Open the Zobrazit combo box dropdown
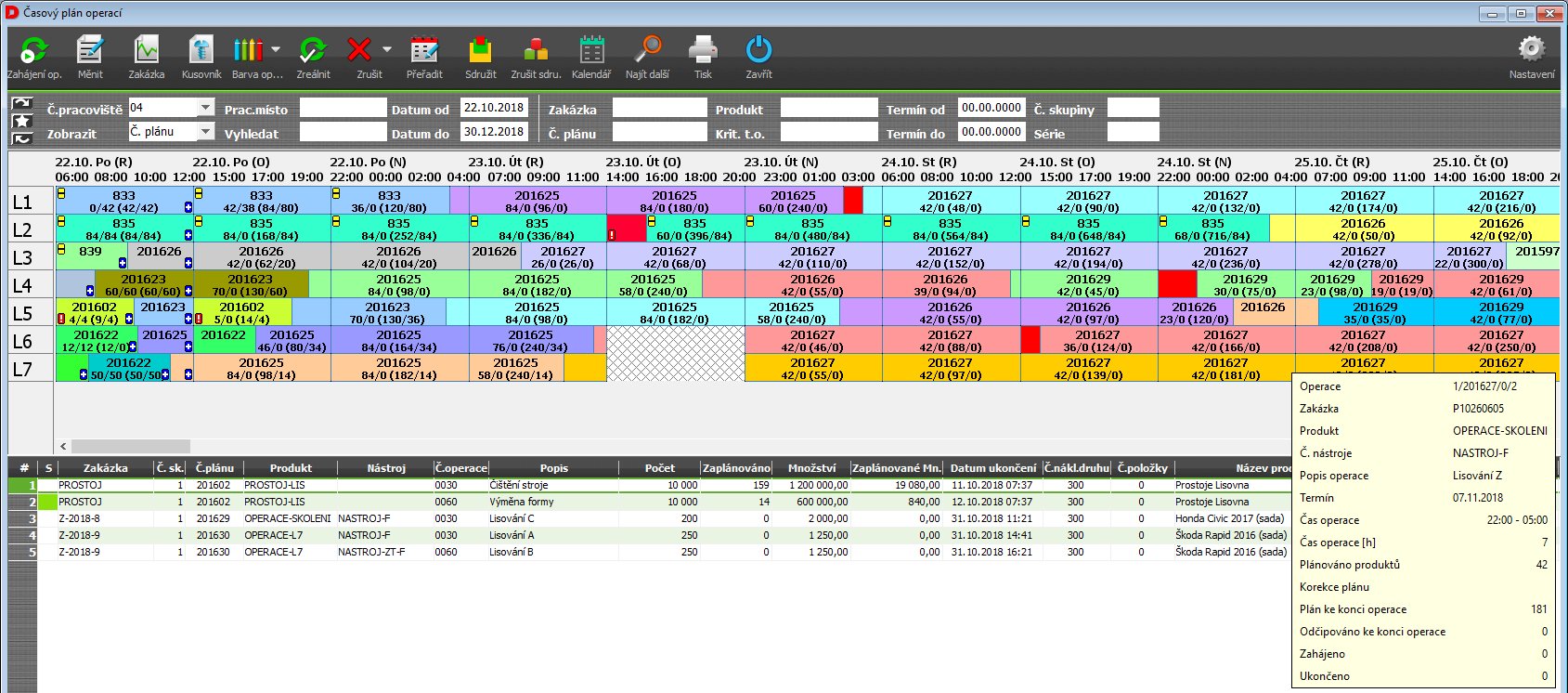1568x693 pixels. point(206,132)
